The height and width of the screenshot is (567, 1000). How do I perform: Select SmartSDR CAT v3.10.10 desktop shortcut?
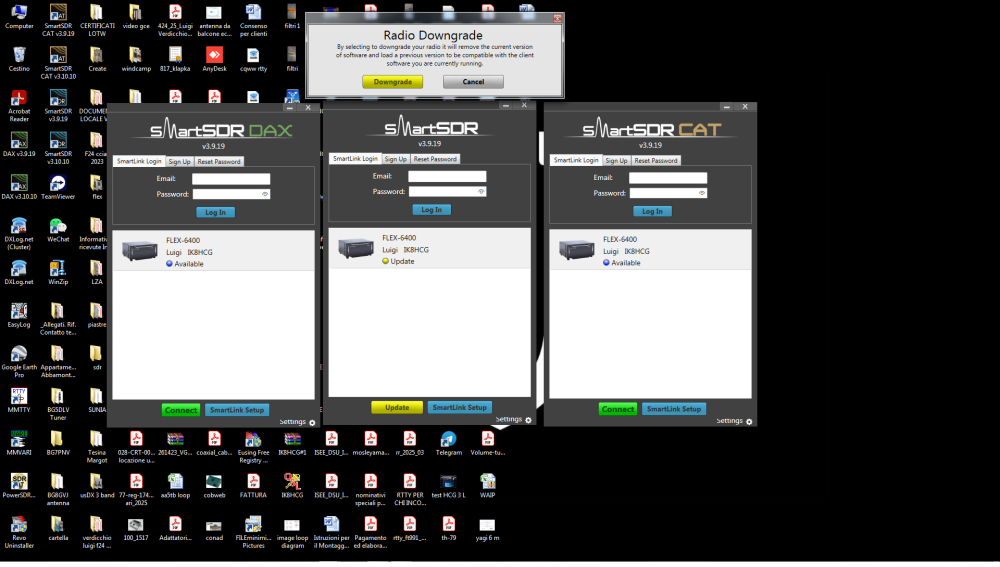pyautogui.click(x=58, y=63)
